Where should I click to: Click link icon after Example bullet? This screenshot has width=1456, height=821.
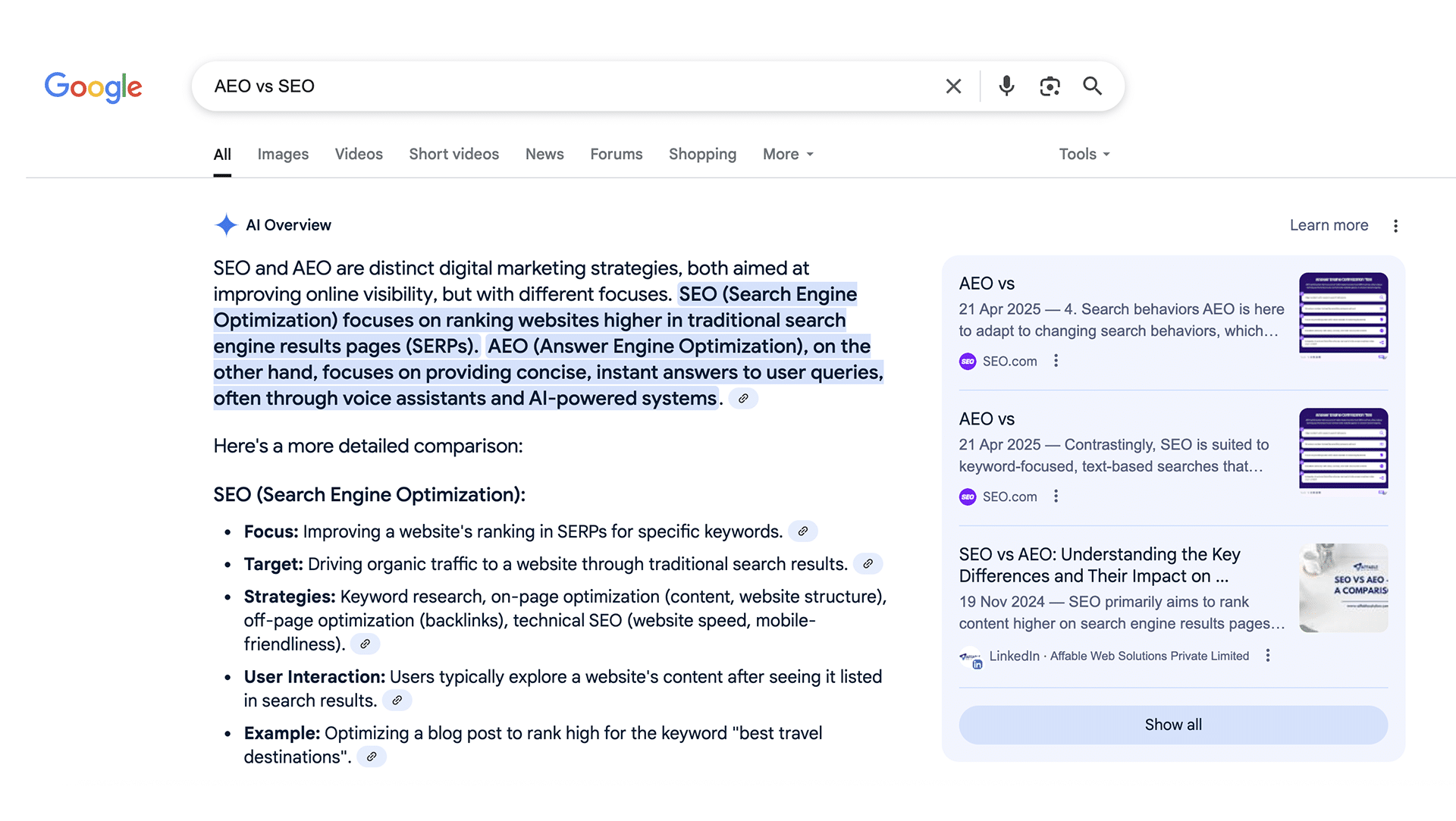coord(372,757)
